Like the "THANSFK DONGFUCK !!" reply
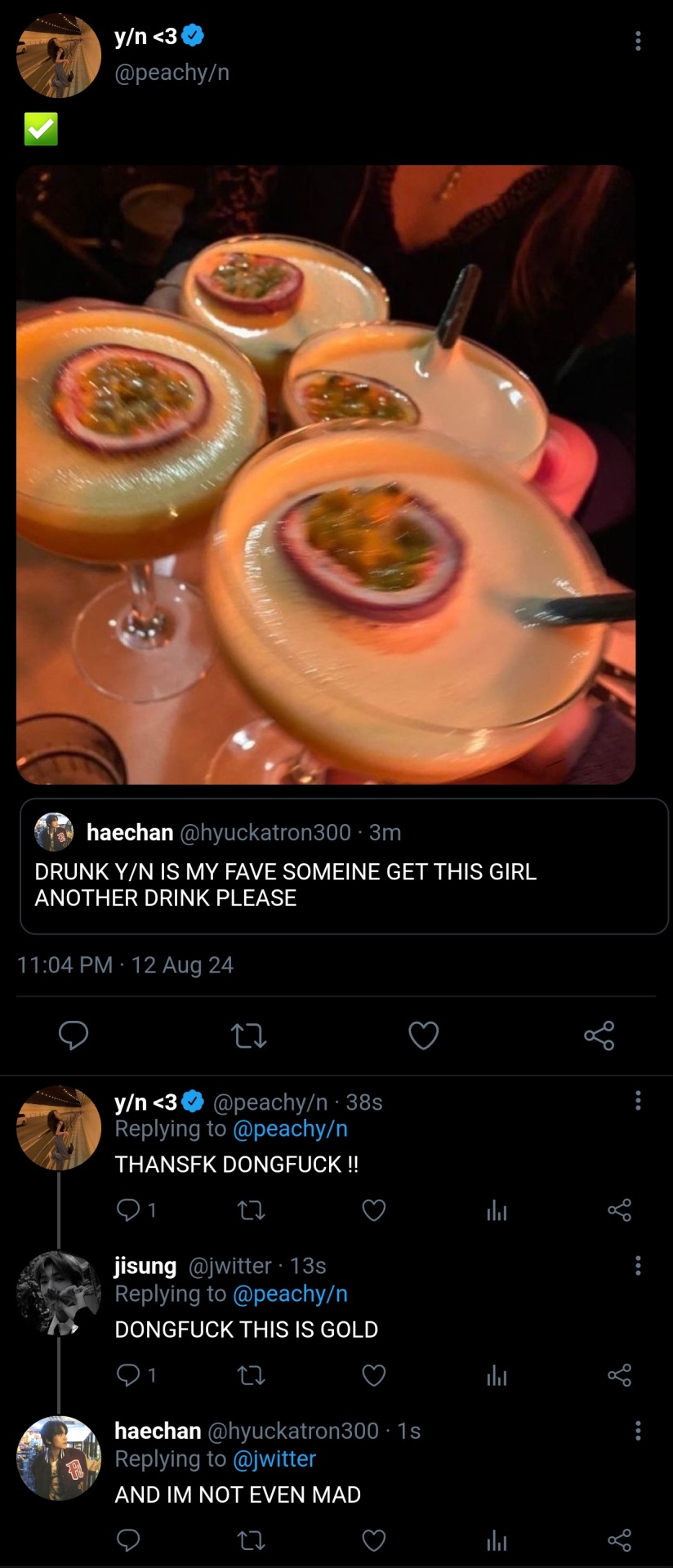The image size is (673, 1568). (x=373, y=1209)
